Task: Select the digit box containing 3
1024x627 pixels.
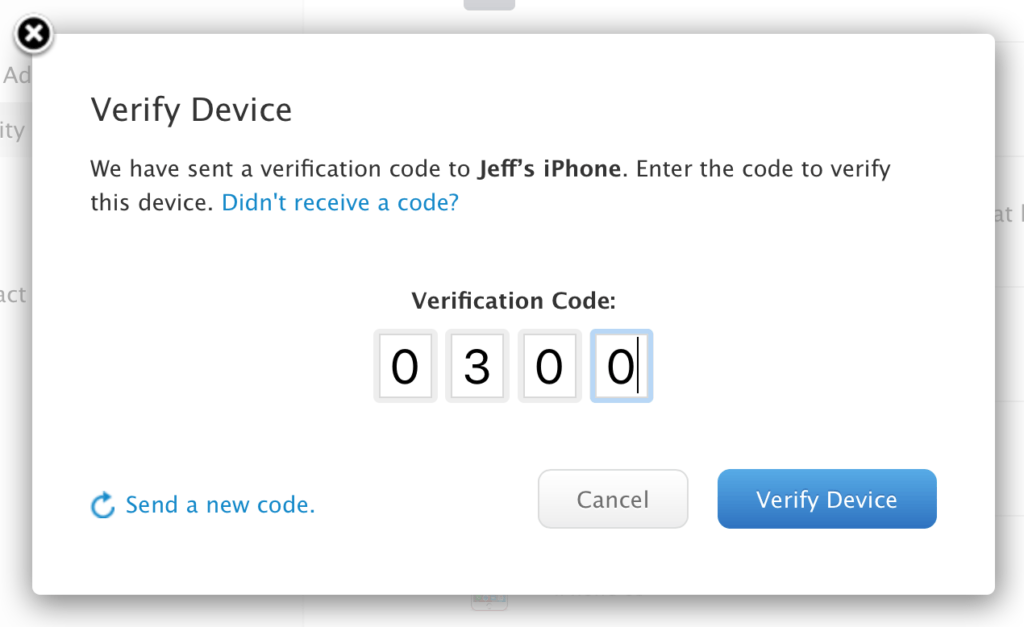Action: 477,367
